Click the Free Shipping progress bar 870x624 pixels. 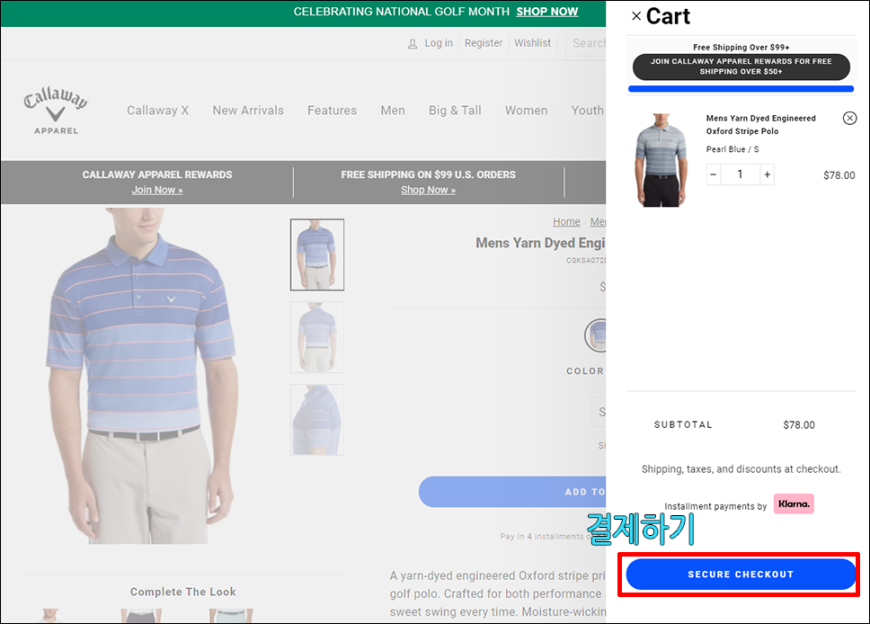(x=741, y=89)
